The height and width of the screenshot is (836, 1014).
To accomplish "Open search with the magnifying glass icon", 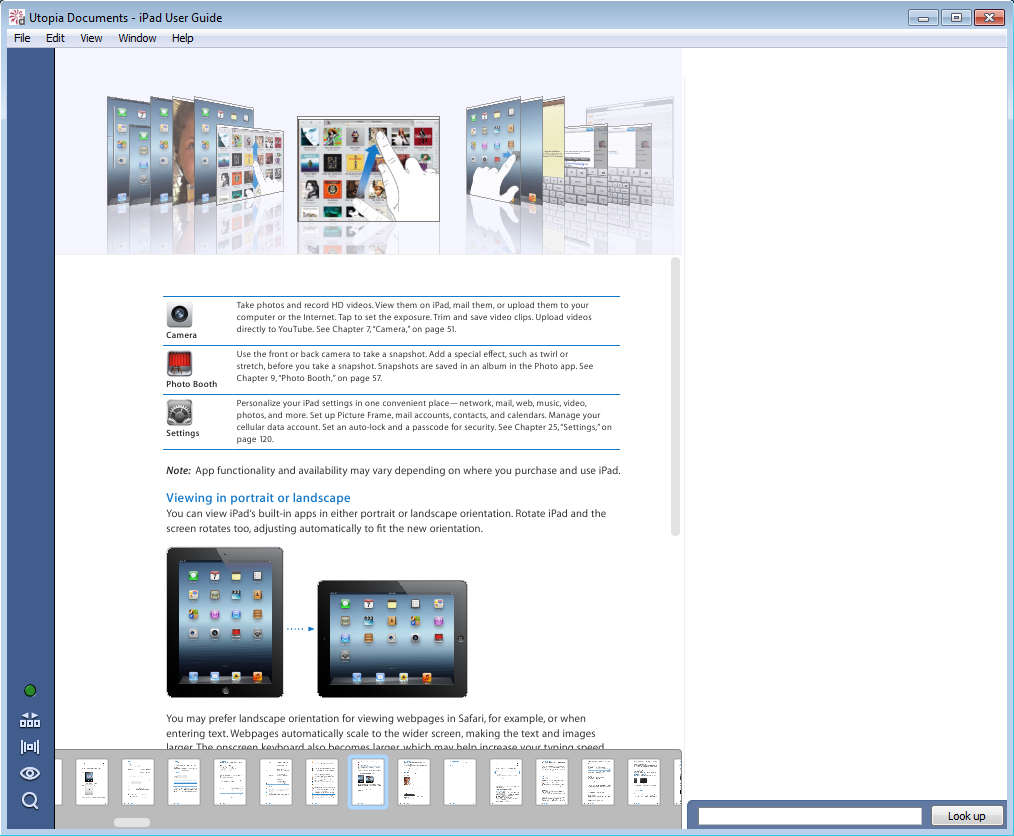I will coord(30,800).
